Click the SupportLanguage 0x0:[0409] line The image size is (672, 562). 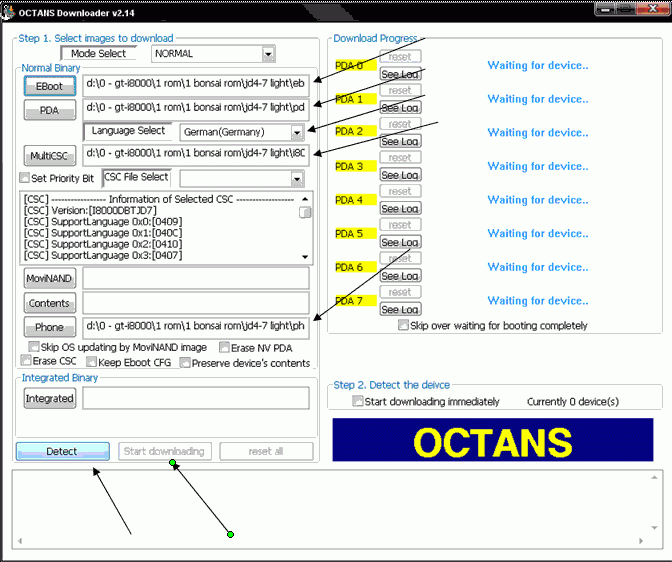coord(103,222)
